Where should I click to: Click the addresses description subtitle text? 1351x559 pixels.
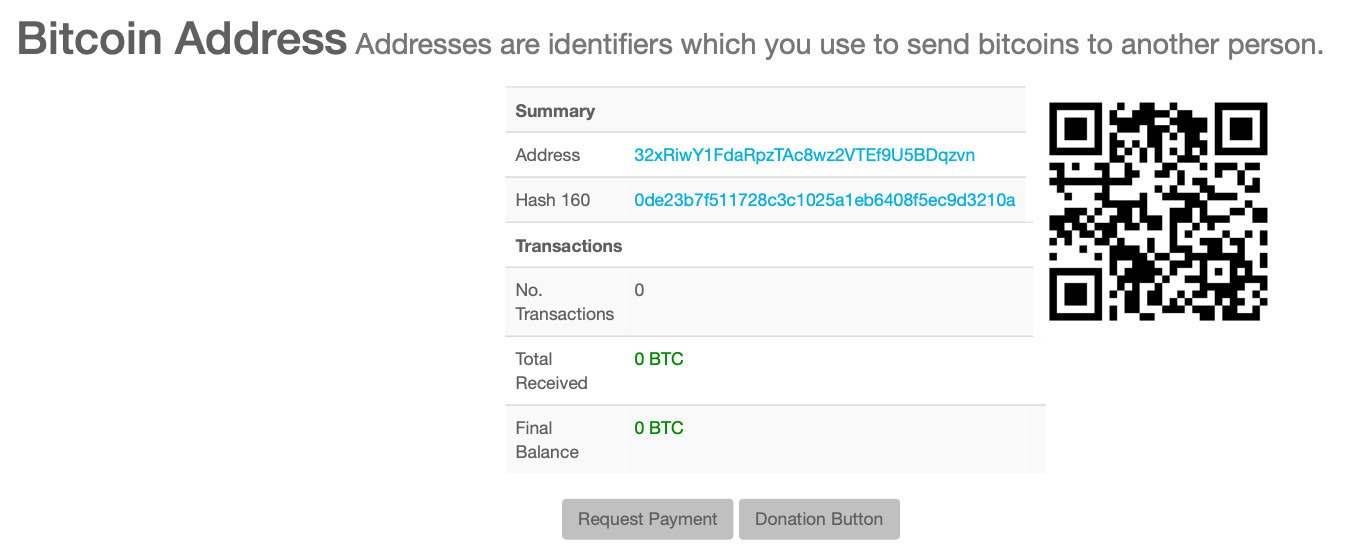click(x=840, y=44)
